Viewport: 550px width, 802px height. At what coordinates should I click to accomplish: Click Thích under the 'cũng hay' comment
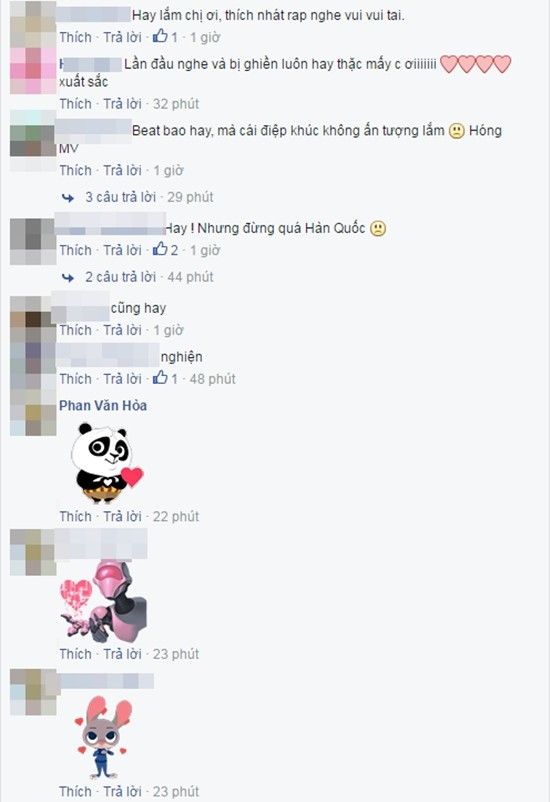pos(75,330)
